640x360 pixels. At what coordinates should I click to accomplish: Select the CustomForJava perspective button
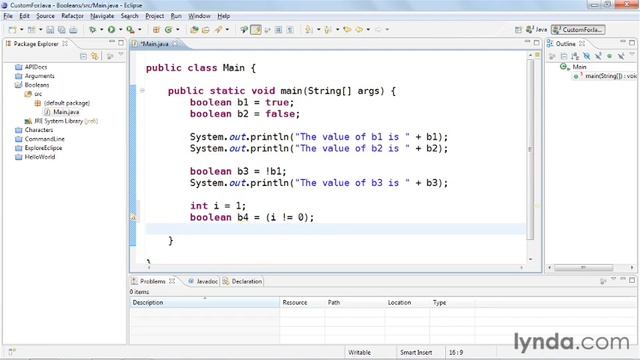pyautogui.click(x=578, y=29)
